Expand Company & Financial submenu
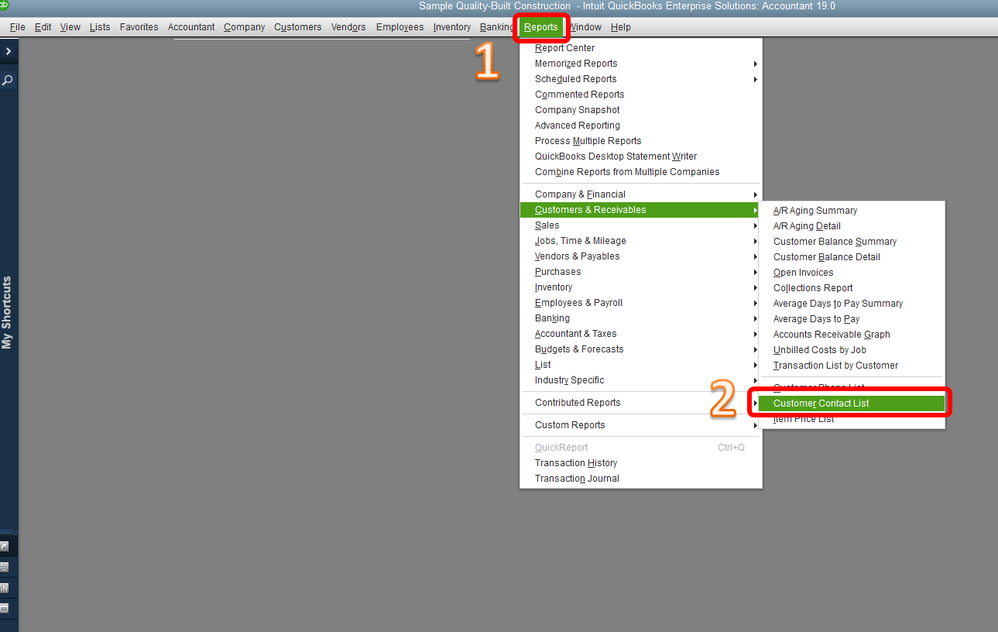The image size is (998, 632). (641, 194)
